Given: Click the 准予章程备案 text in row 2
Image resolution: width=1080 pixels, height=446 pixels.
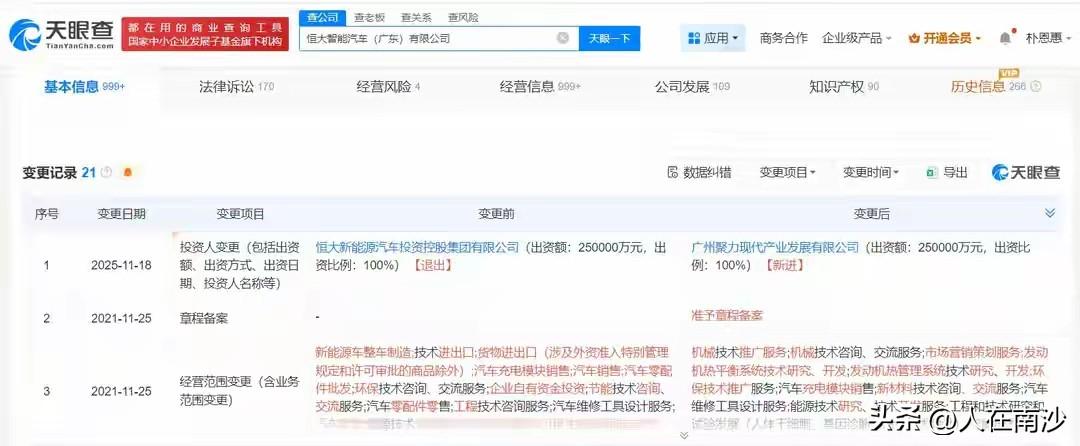Looking at the screenshot, I should point(727,316).
